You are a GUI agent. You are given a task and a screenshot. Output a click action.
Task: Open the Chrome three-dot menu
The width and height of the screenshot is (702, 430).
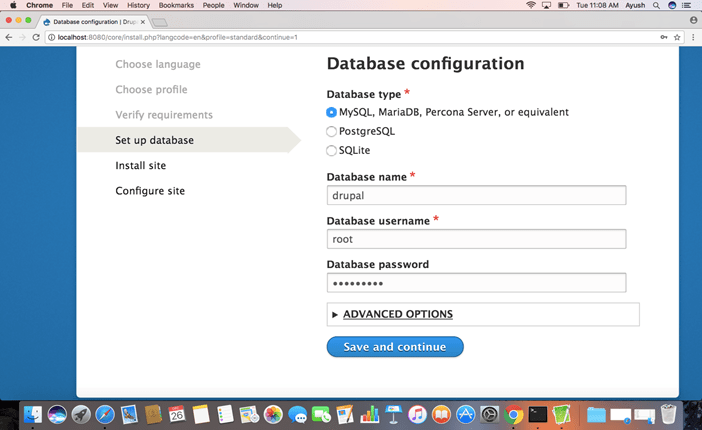tap(693, 37)
